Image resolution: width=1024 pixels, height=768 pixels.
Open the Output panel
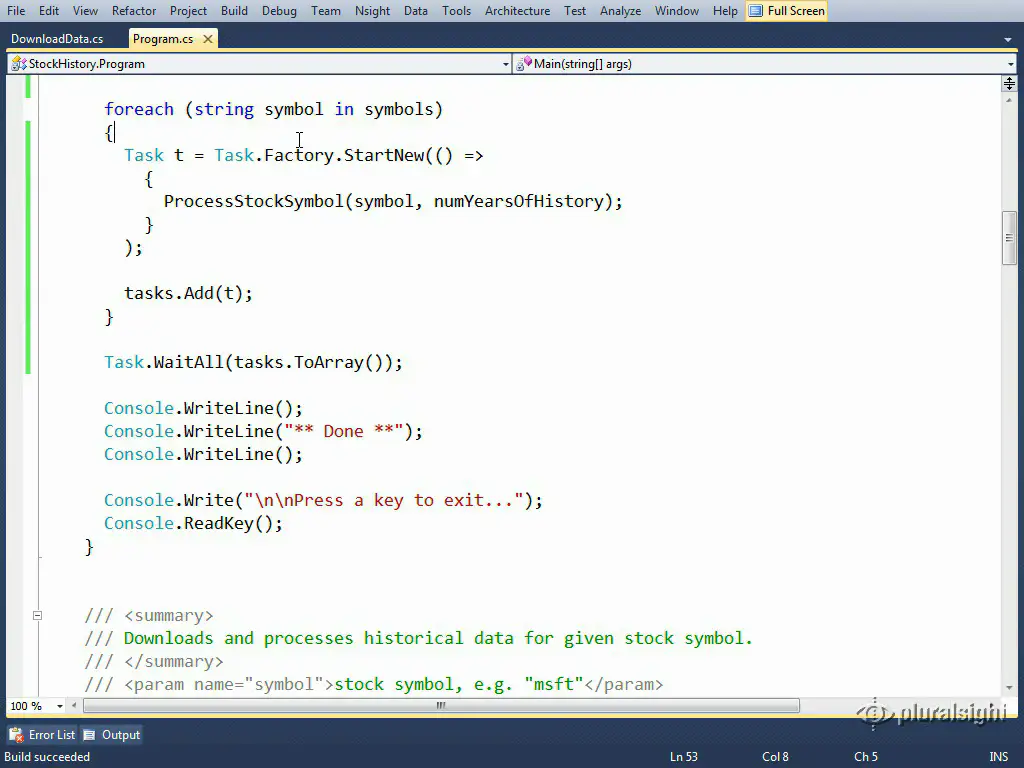[x=112, y=735]
